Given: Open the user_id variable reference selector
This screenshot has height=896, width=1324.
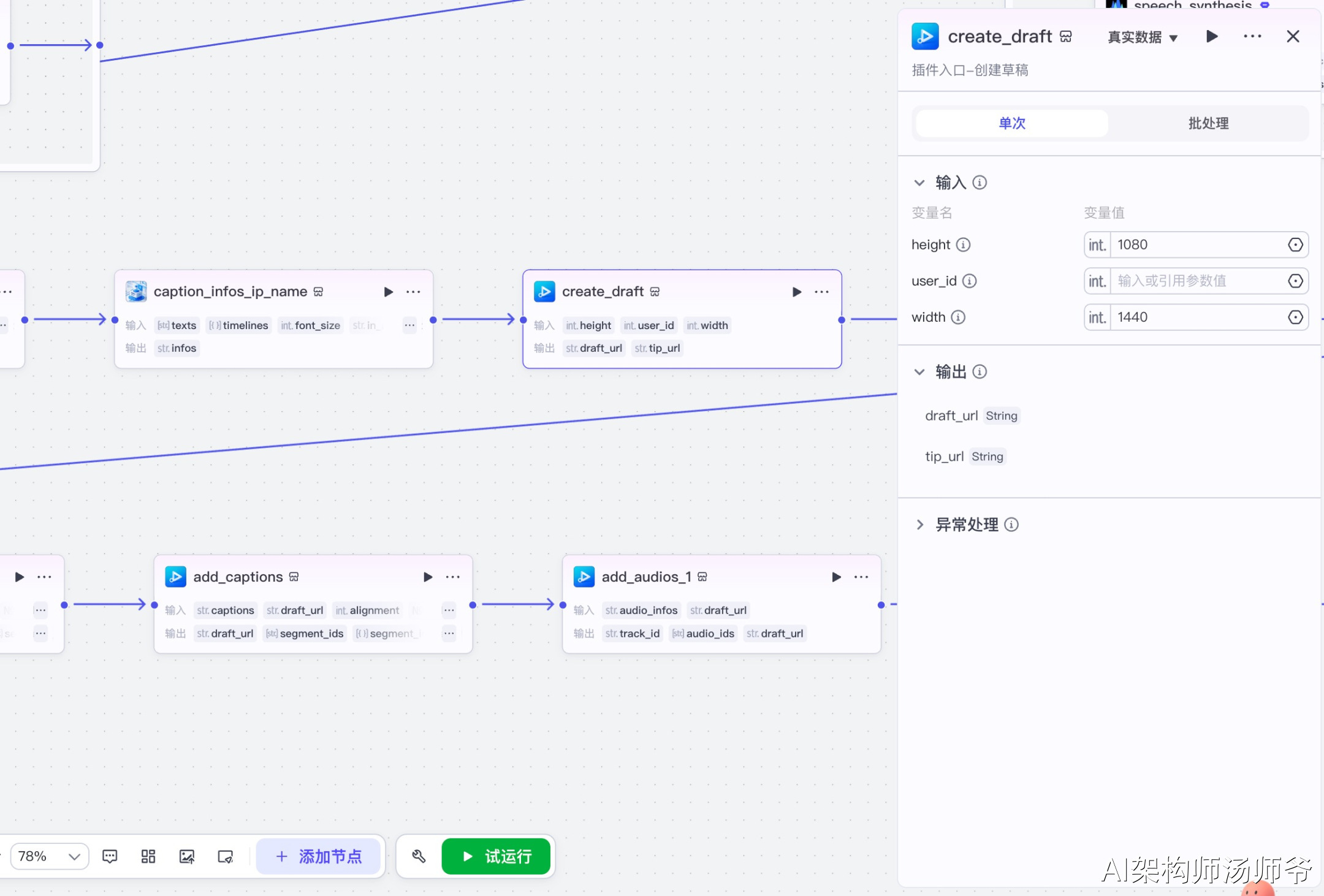Looking at the screenshot, I should 1295,281.
